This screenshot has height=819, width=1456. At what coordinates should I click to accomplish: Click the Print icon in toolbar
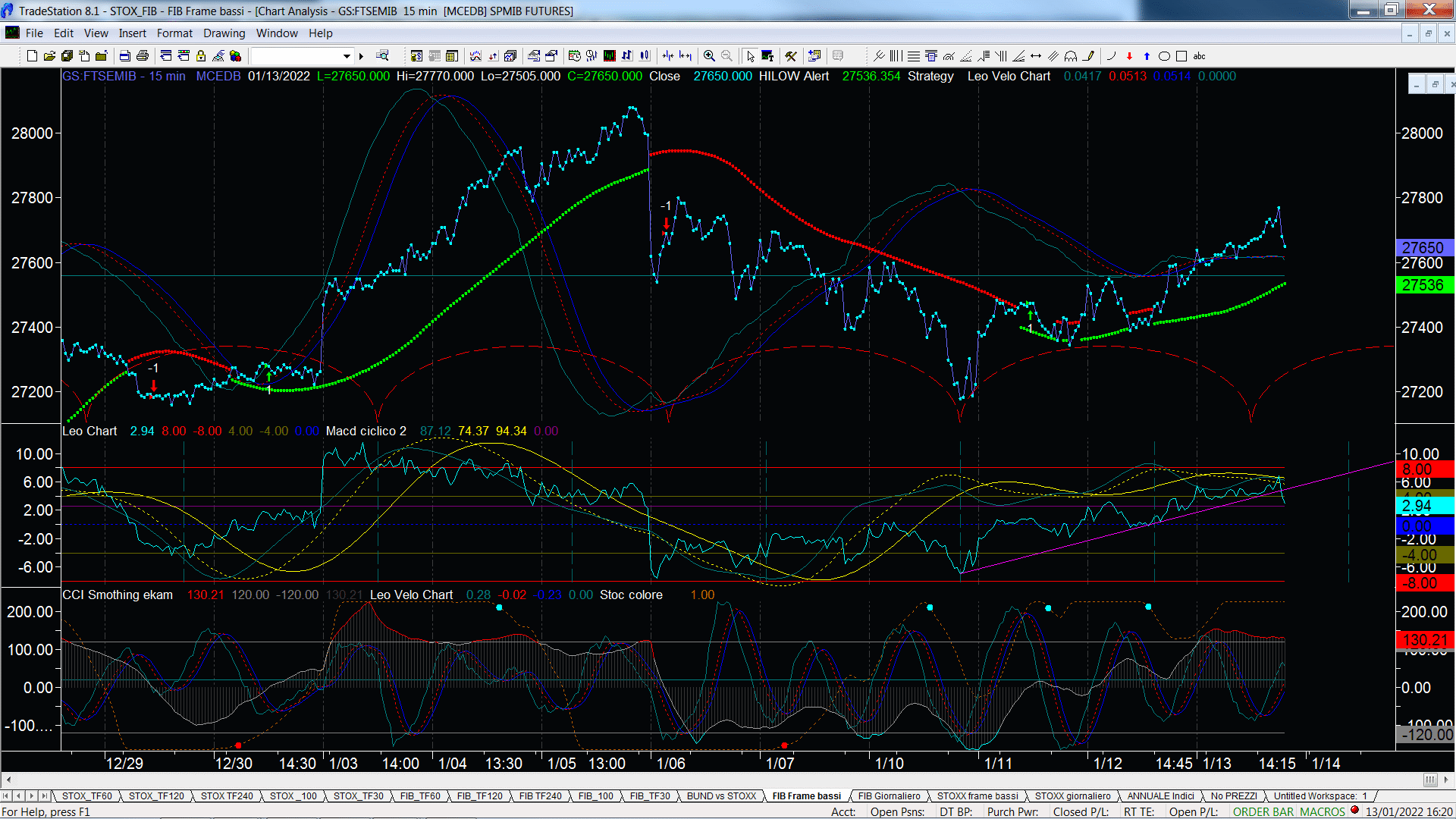tap(142, 55)
